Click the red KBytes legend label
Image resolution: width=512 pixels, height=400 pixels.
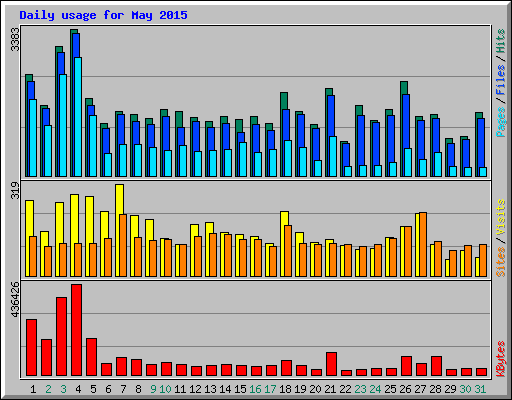point(500,359)
